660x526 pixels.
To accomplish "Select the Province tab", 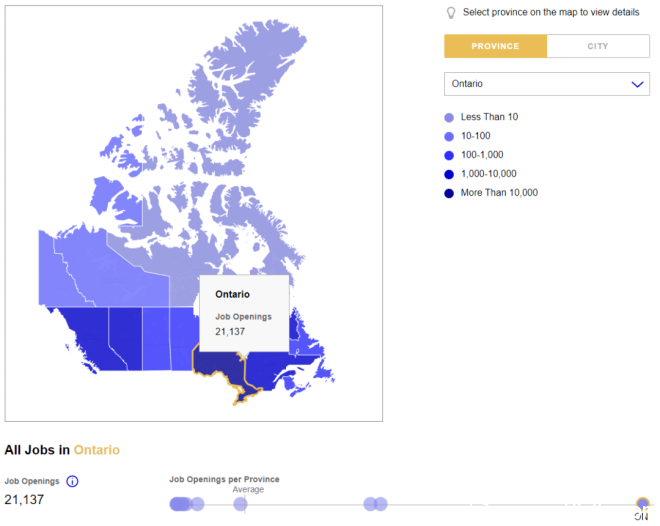I will coord(495,46).
